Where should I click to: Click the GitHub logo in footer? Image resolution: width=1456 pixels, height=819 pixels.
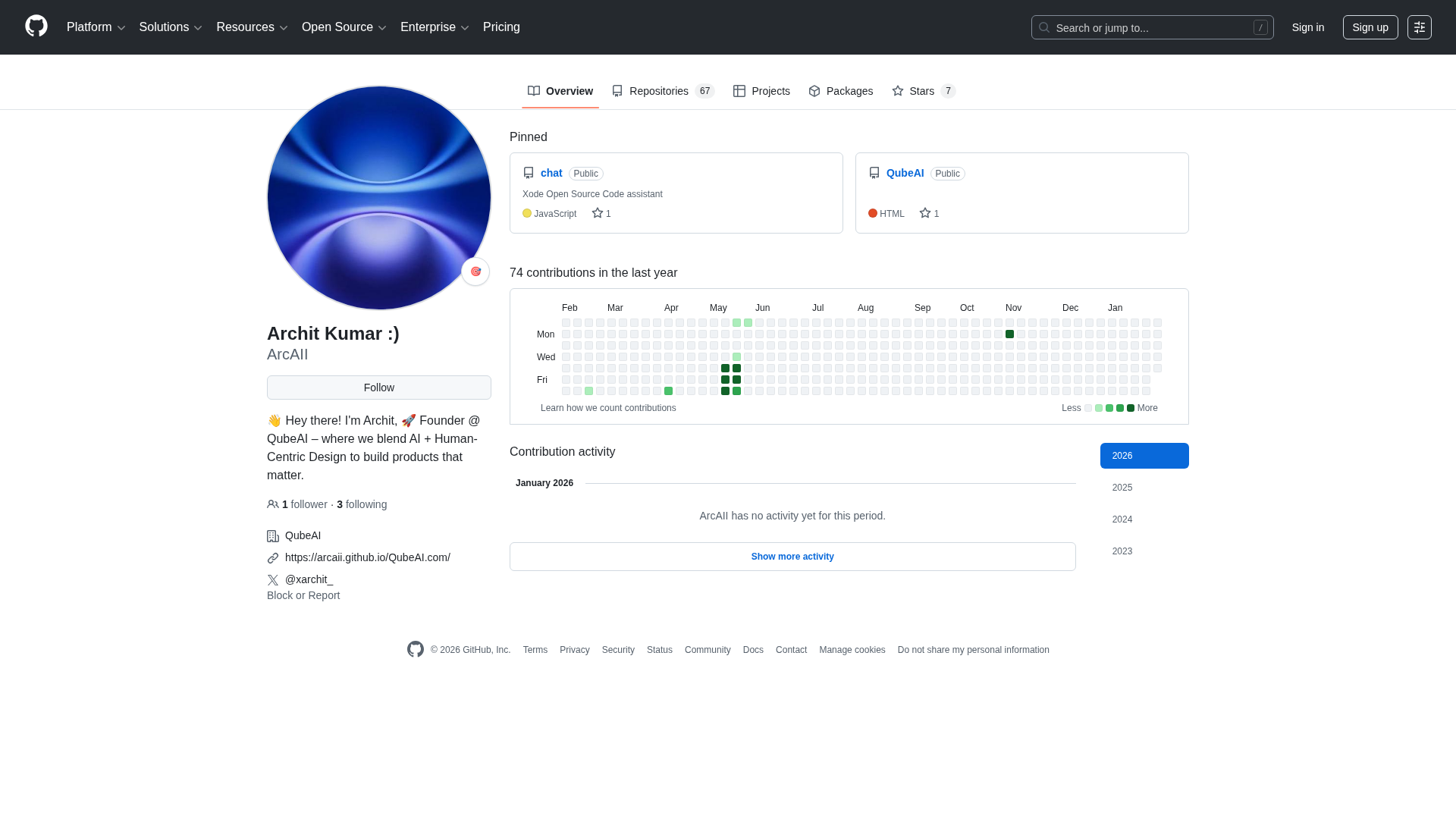tap(416, 649)
